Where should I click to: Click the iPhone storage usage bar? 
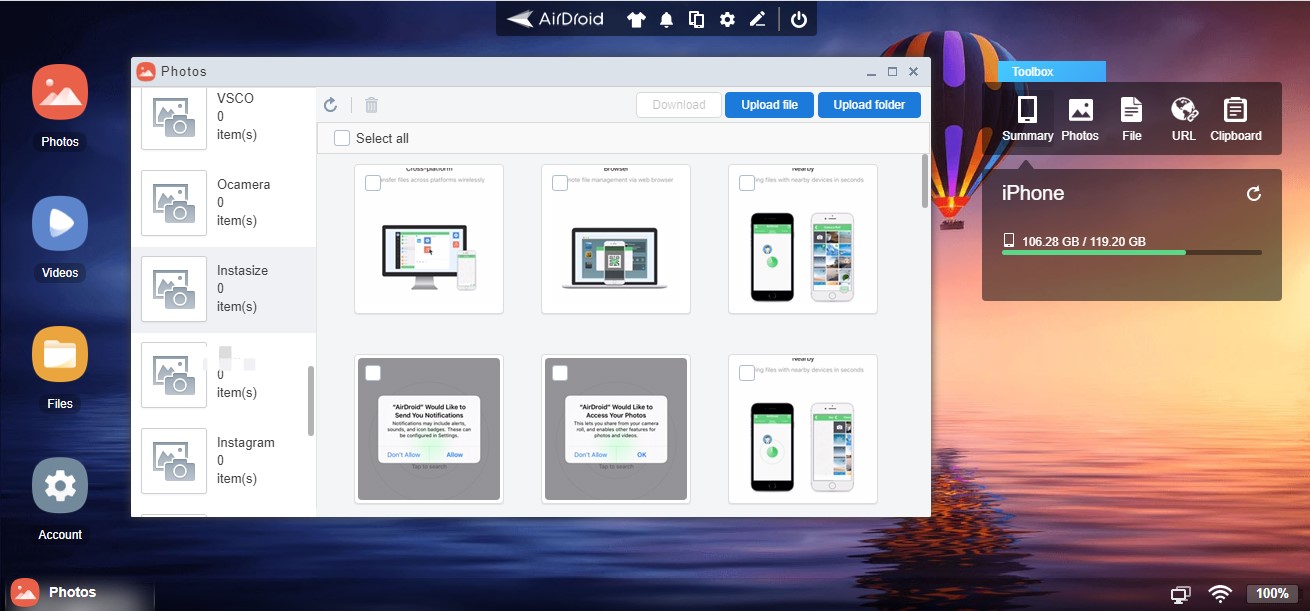pos(1132,253)
